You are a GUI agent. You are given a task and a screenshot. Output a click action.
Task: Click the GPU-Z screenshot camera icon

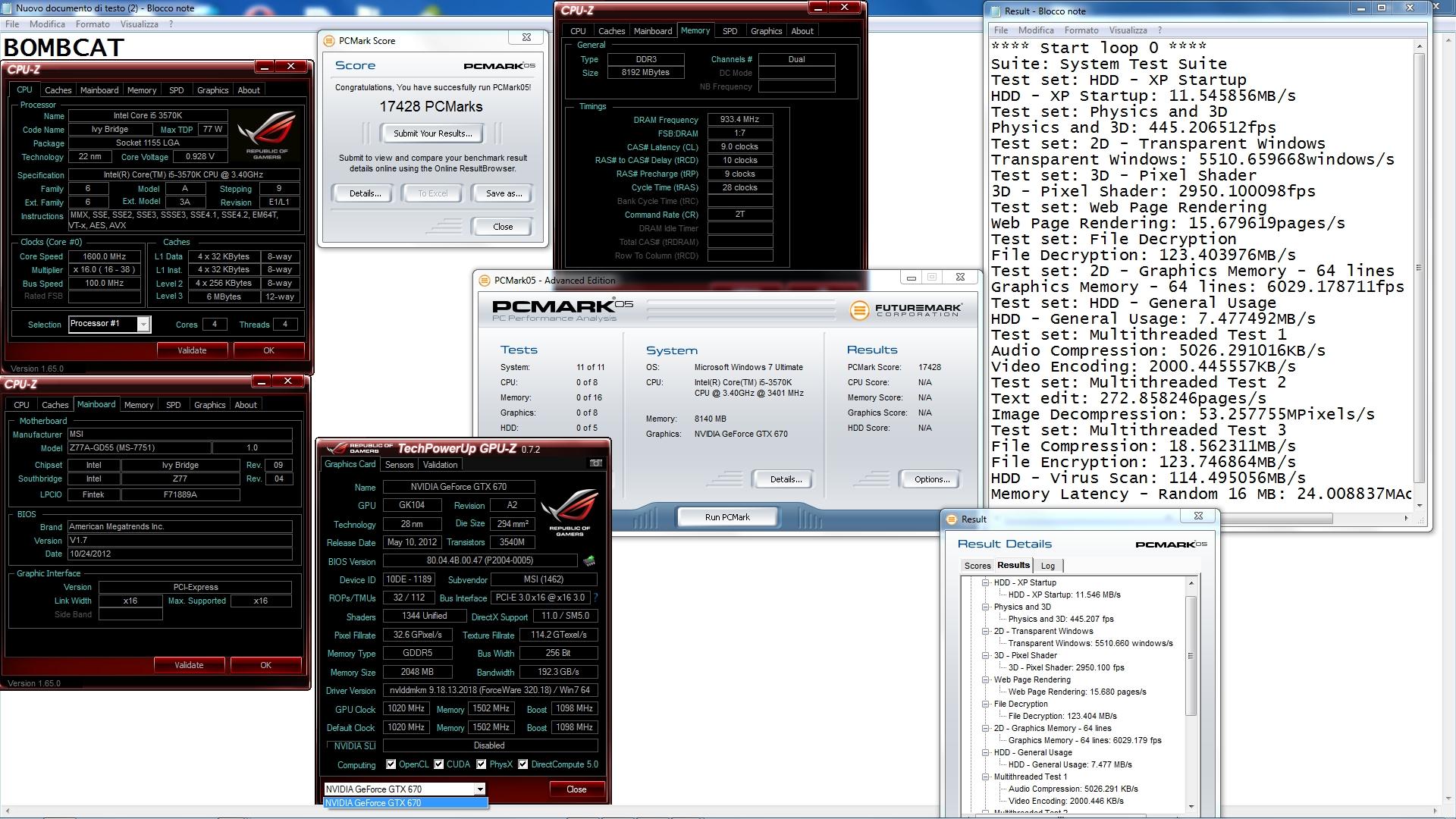point(596,463)
